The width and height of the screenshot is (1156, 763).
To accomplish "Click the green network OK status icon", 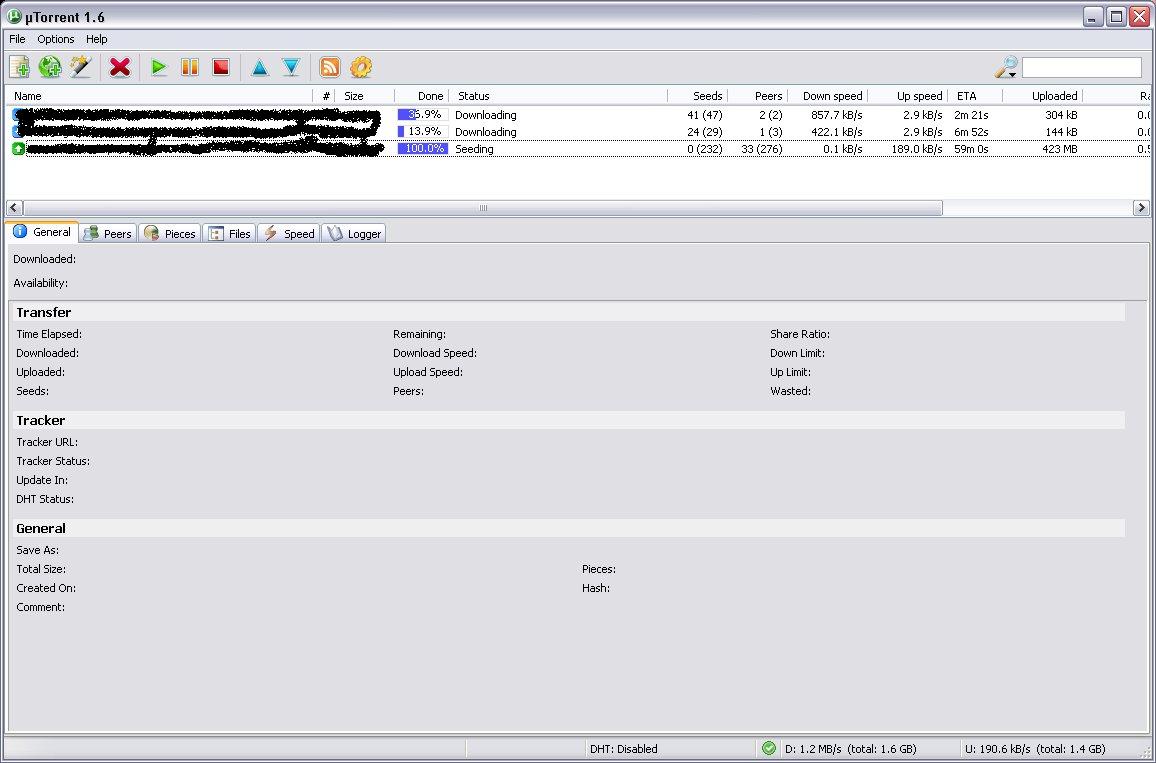I will pos(769,748).
